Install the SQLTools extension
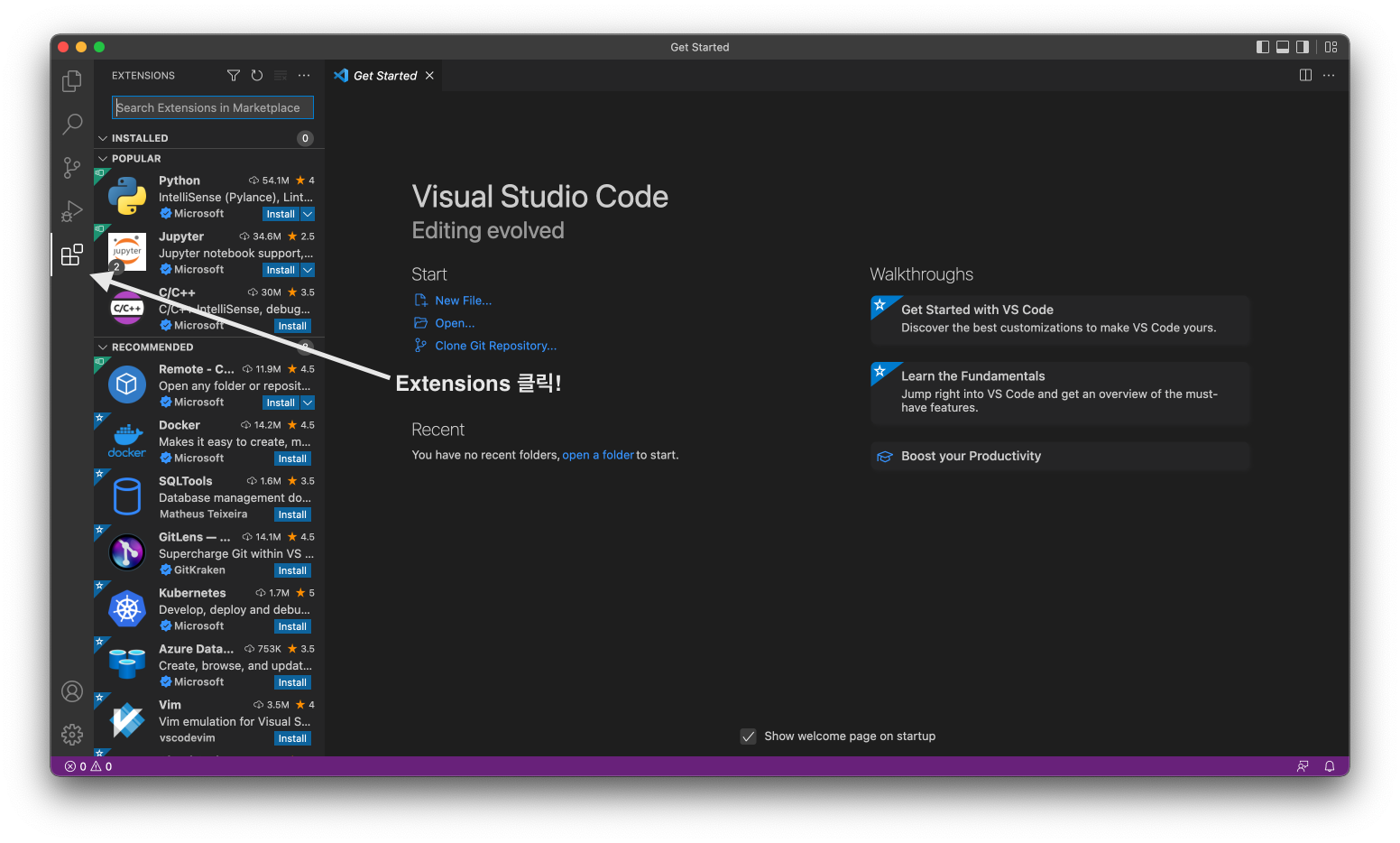 (x=292, y=514)
